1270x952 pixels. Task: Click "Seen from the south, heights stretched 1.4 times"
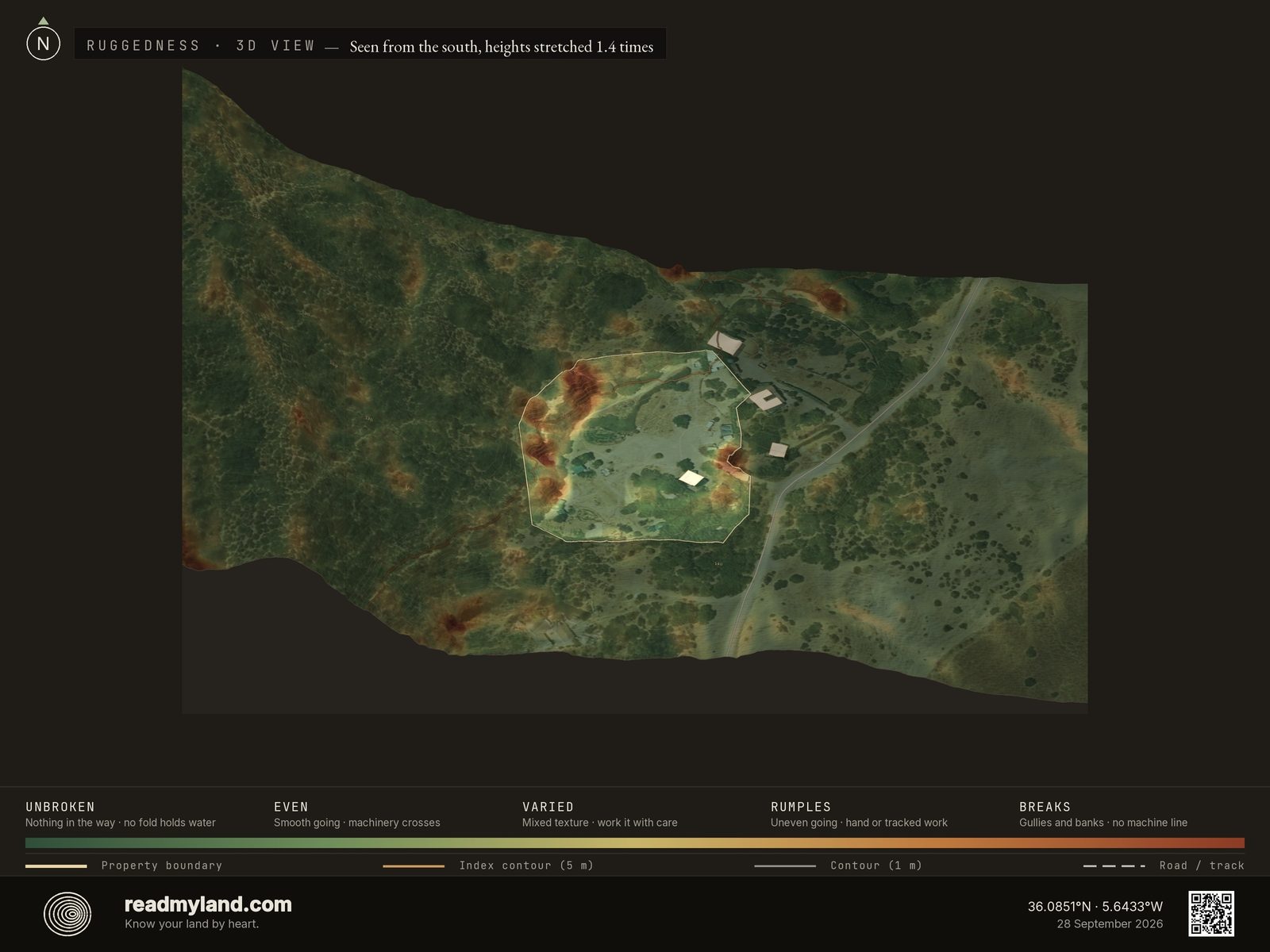502,47
